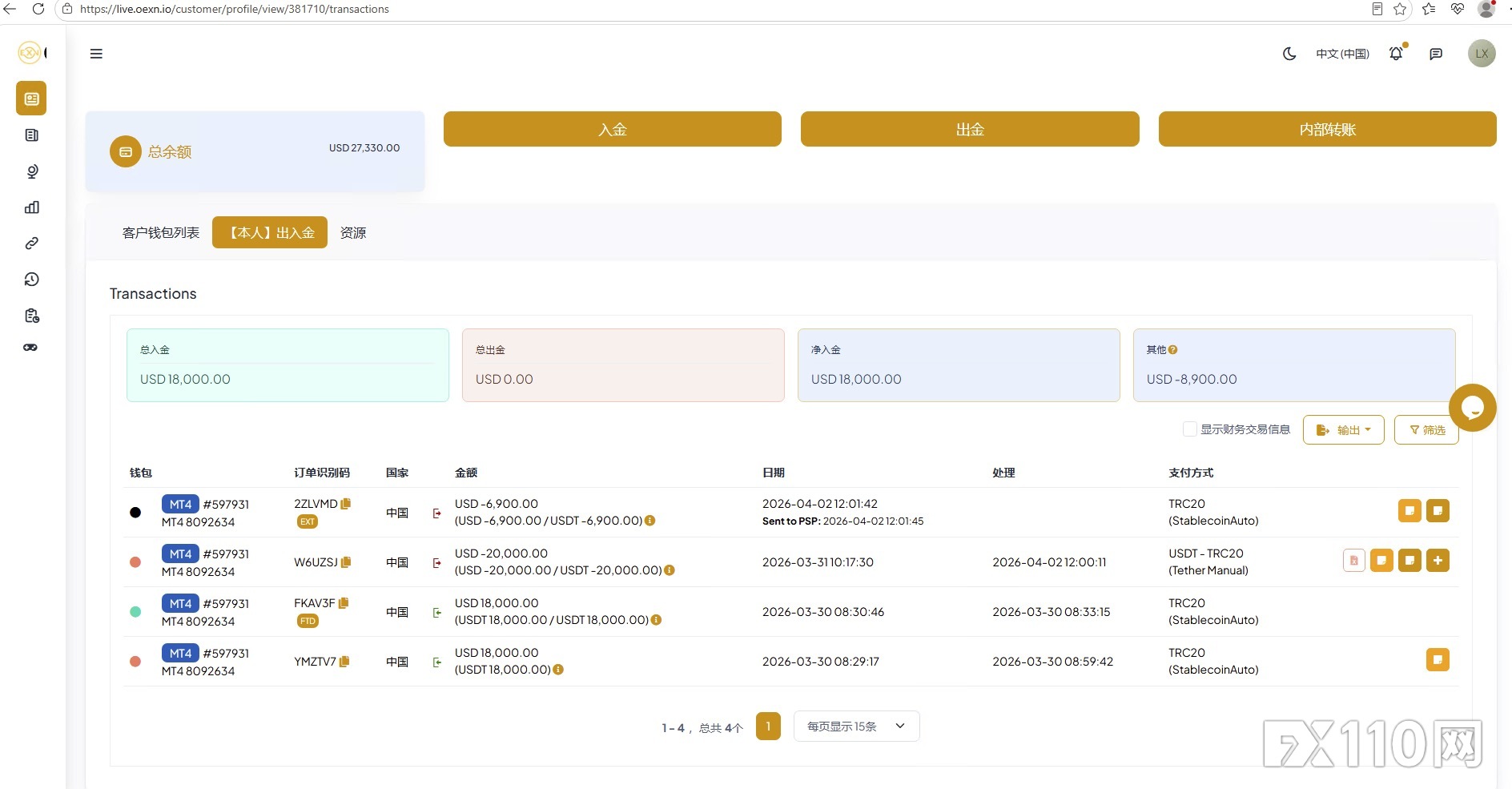Click the red status dot on YMZTV7 row
The height and width of the screenshot is (789, 1512).
coord(135,662)
